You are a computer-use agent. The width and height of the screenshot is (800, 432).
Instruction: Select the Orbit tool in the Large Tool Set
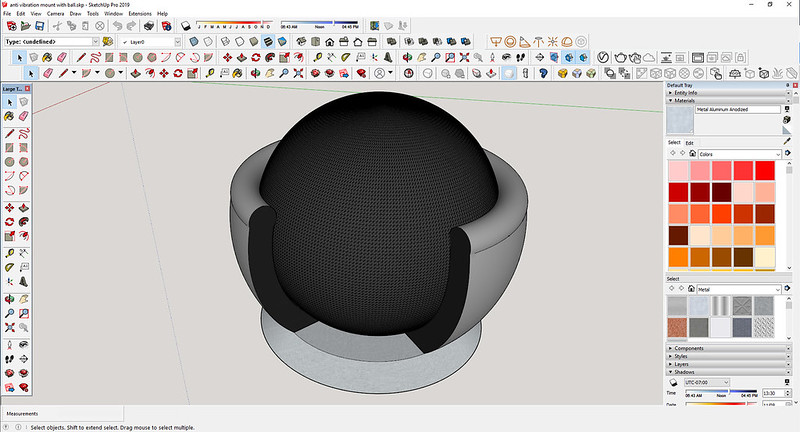pyautogui.click(x=9, y=299)
